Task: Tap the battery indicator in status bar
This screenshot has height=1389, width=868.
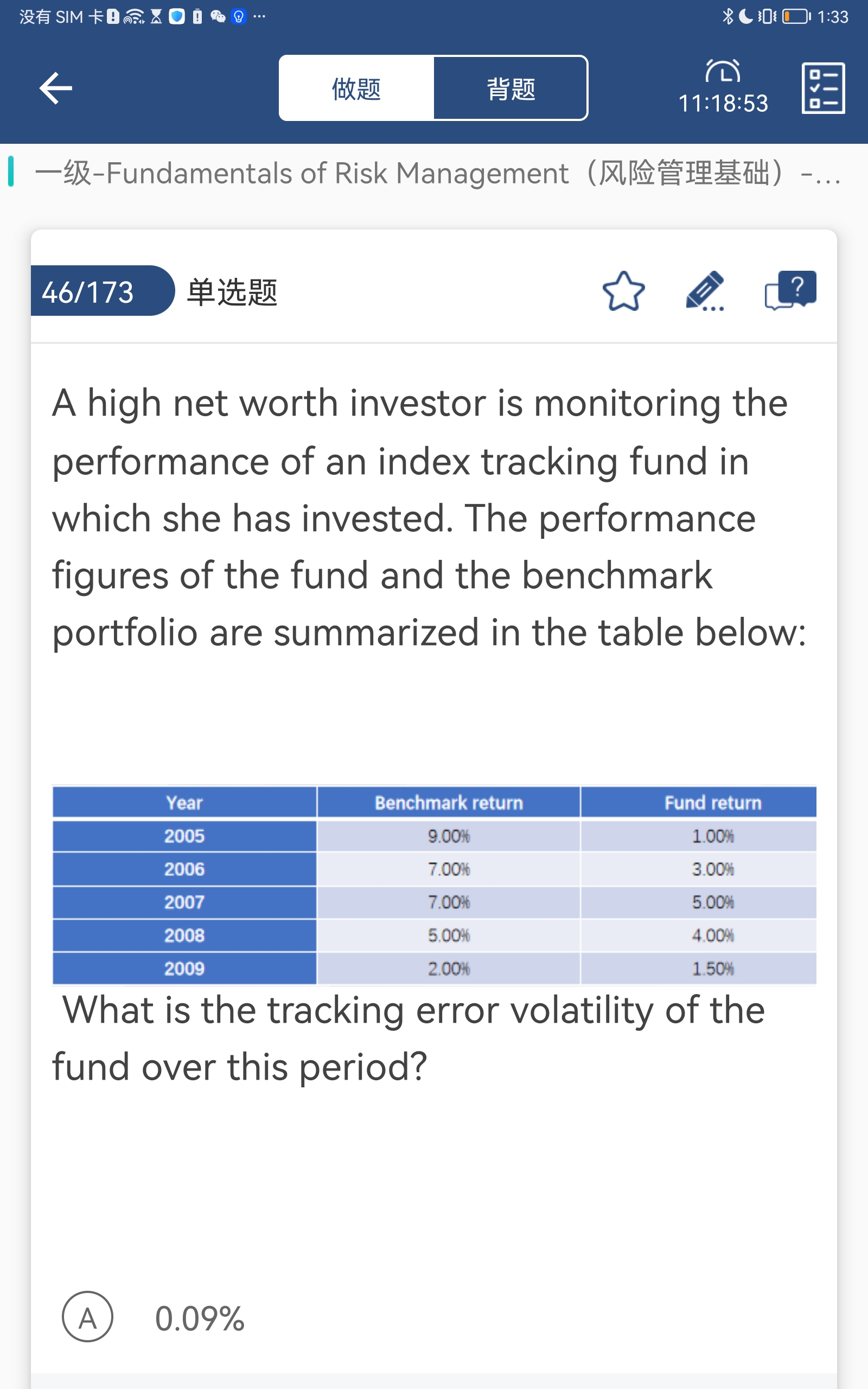Action: 796,16
